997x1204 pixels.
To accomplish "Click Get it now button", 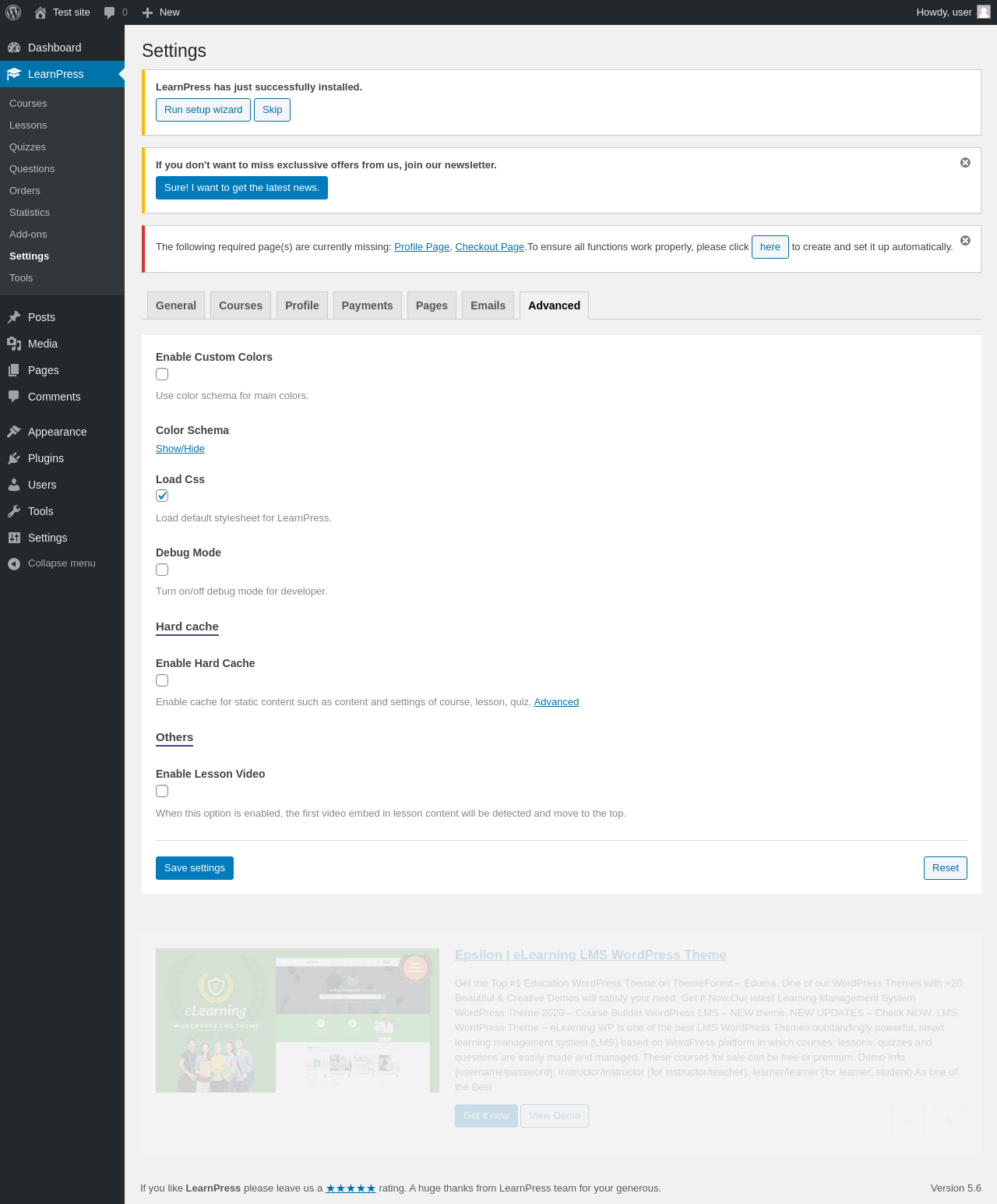I will click(x=486, y=1116).
